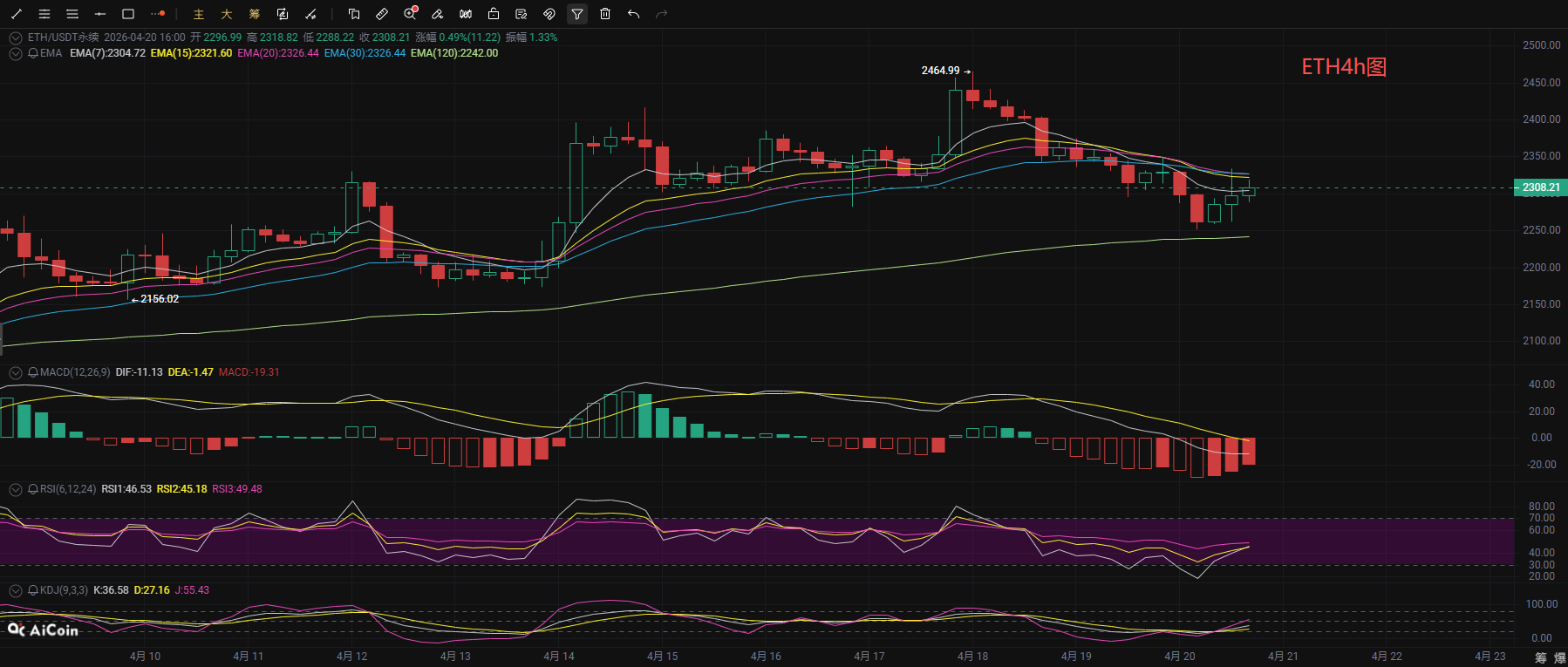This screenshot has height=667, width=1568.
Task: Collapse the MACD indicator panel
Action: [15, 372]
